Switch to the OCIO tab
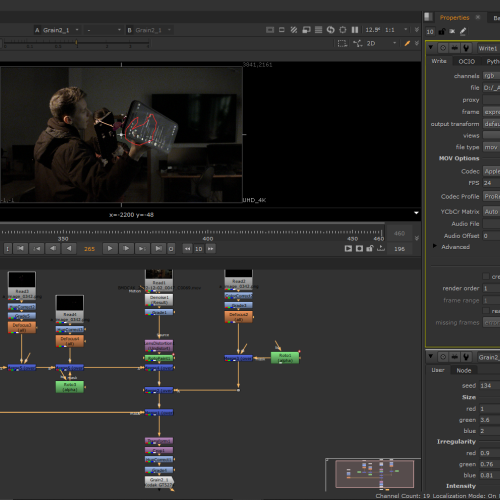This screenshot has height=500, width=500. [466, 61]
